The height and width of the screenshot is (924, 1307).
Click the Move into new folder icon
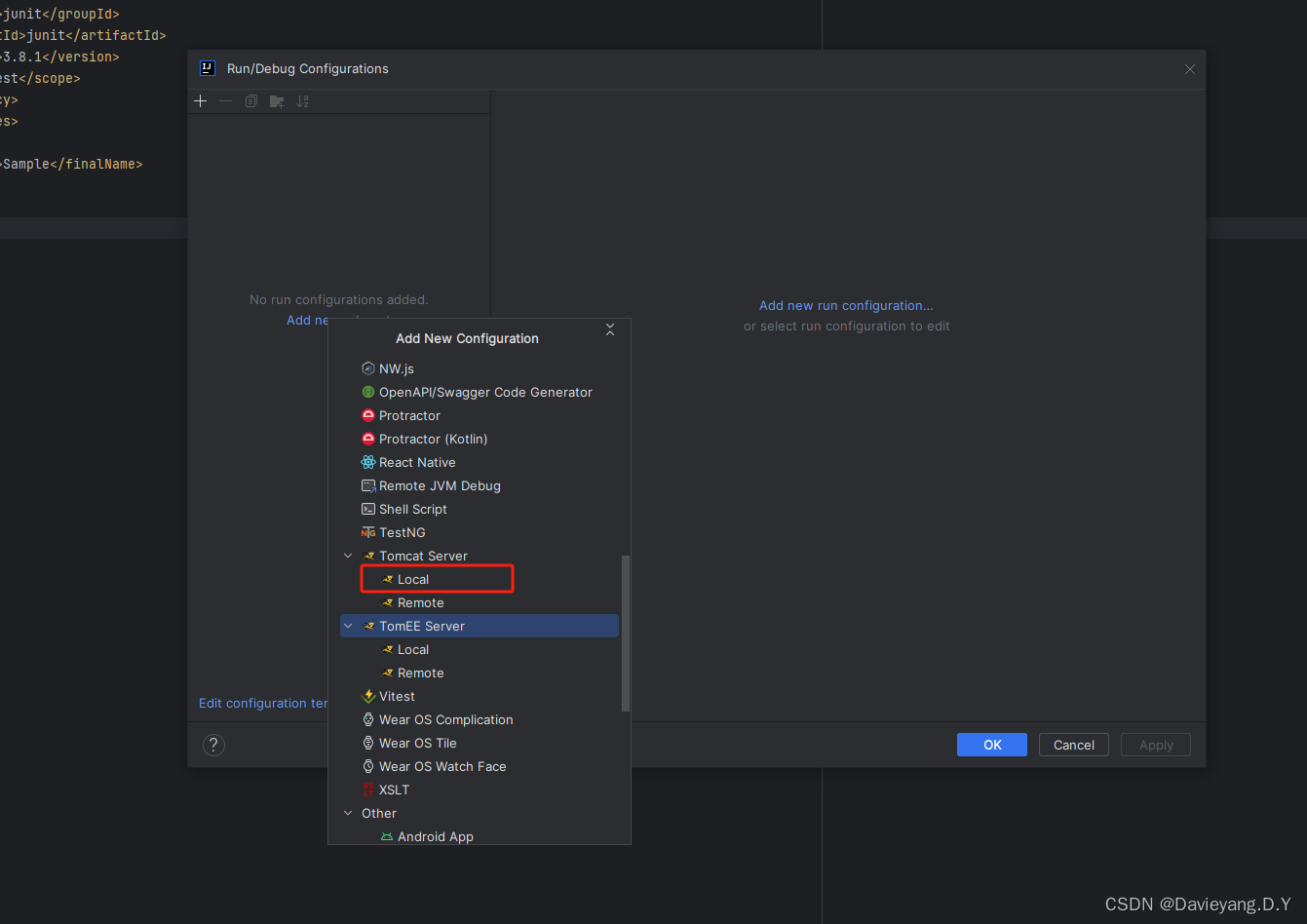277,101
